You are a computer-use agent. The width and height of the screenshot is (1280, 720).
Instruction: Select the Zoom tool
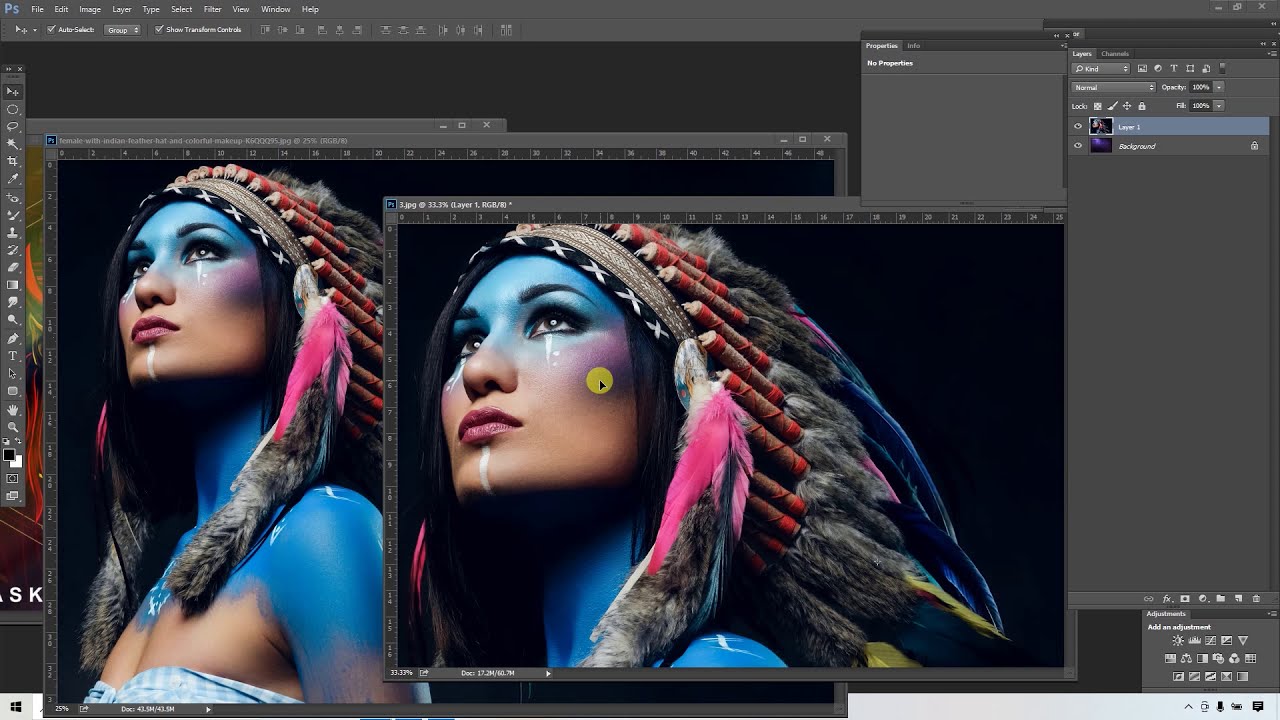tap(13, 426)
